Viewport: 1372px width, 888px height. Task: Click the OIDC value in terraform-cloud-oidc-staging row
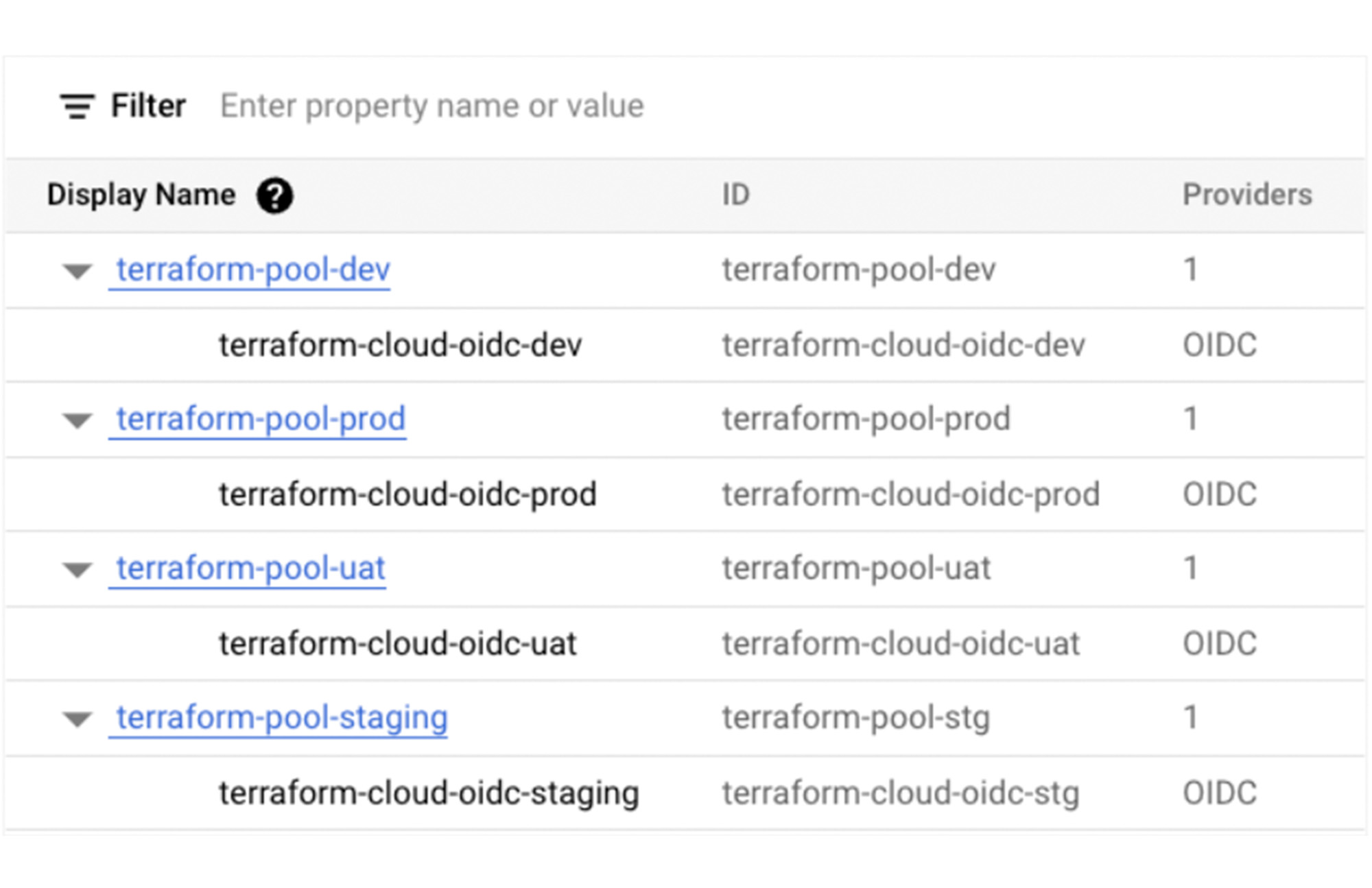(x=1220, y=793)
